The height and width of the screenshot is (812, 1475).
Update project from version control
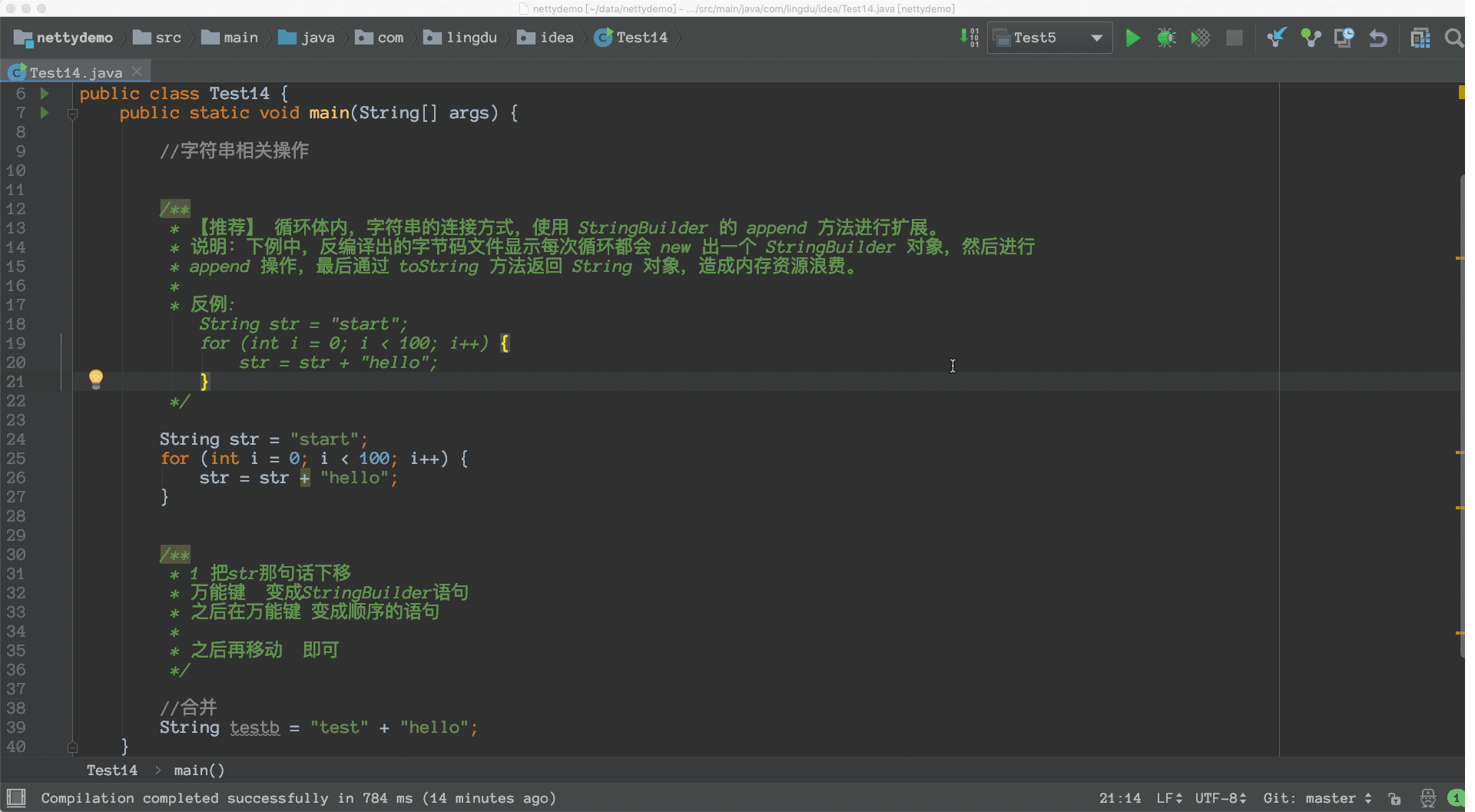pyautogui.click(x=1276, y=38)
